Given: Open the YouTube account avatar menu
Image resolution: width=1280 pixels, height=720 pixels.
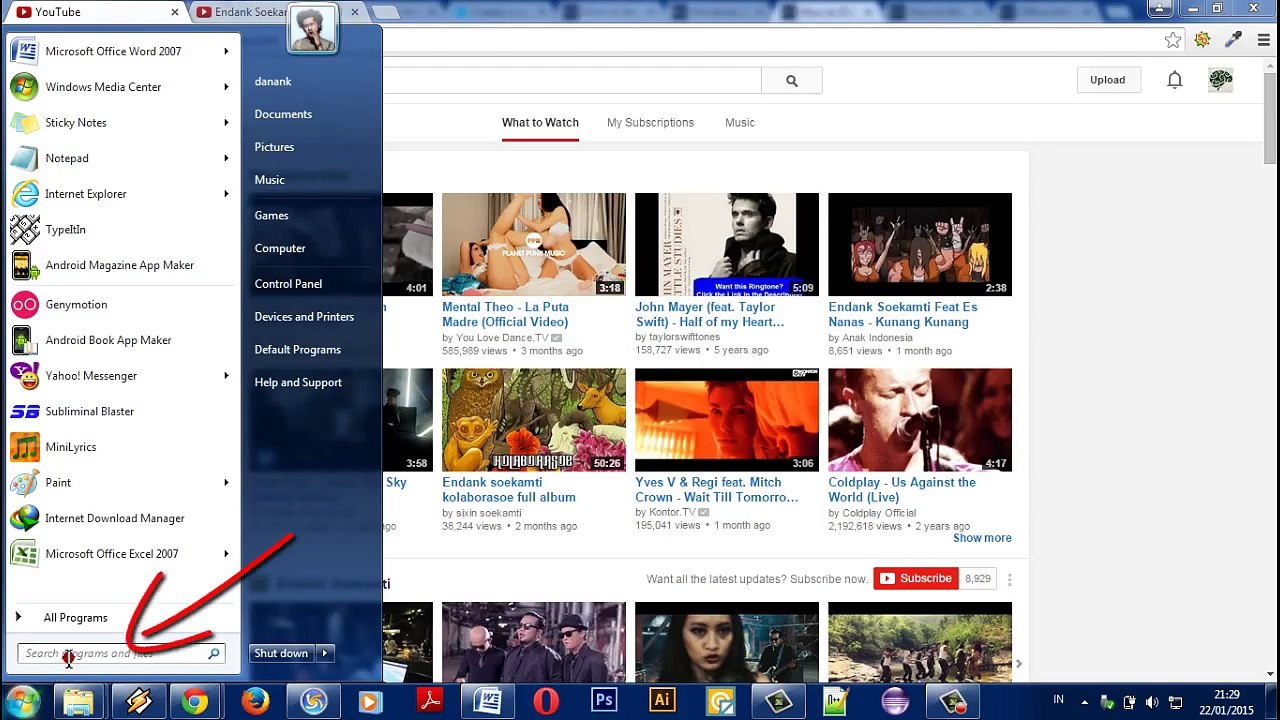Looking at the screenshot, I should 1221,80.
